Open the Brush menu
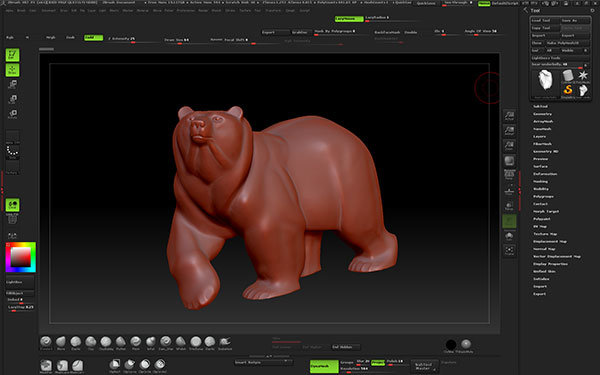This screenshot has height=375, width=600. tap(21, 11)
